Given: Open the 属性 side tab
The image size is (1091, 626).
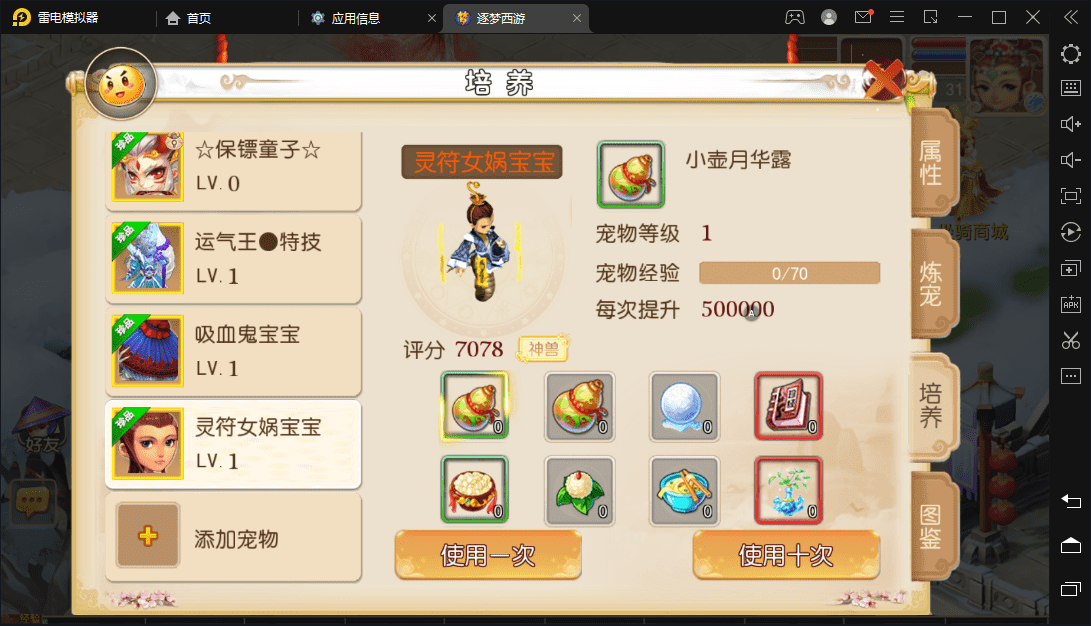Looking at the screenshot, I should [x=931, y=163].
